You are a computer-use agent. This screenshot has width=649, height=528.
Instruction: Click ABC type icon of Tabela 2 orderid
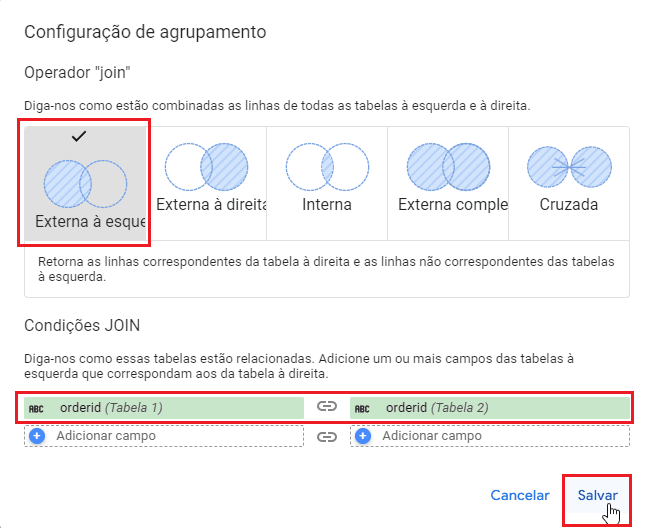click(x=363, y=408)
